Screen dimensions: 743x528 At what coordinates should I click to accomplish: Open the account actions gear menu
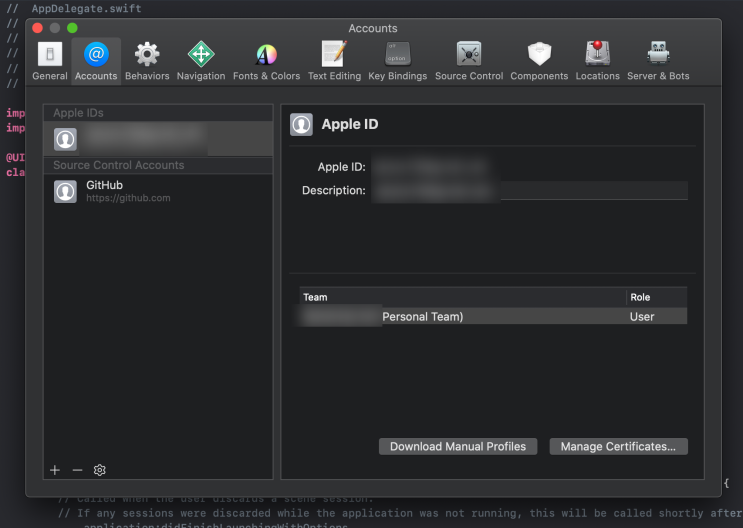[100, 470]
